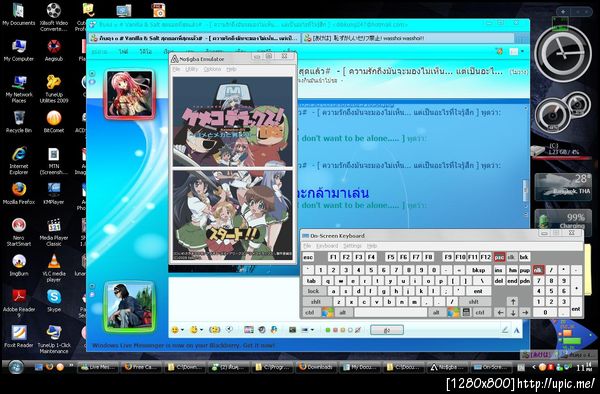
Task: Toggle the nlk key on On-Screen Keyboard
Action: [538, 270]
